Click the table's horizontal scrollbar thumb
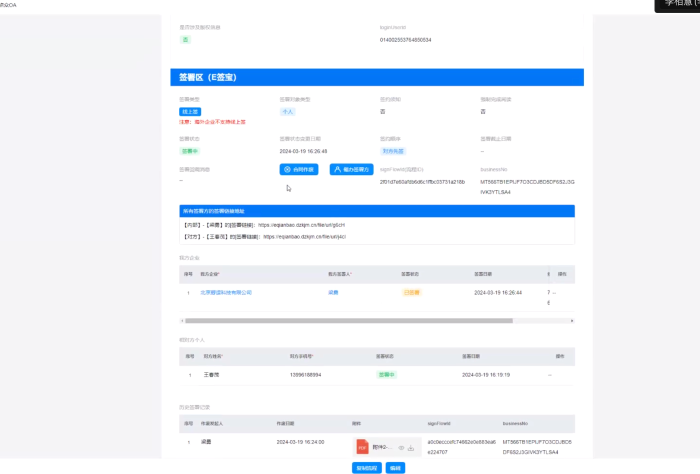Image resolution: width=700 pixels, height=474 pixels. pos(348,321)
